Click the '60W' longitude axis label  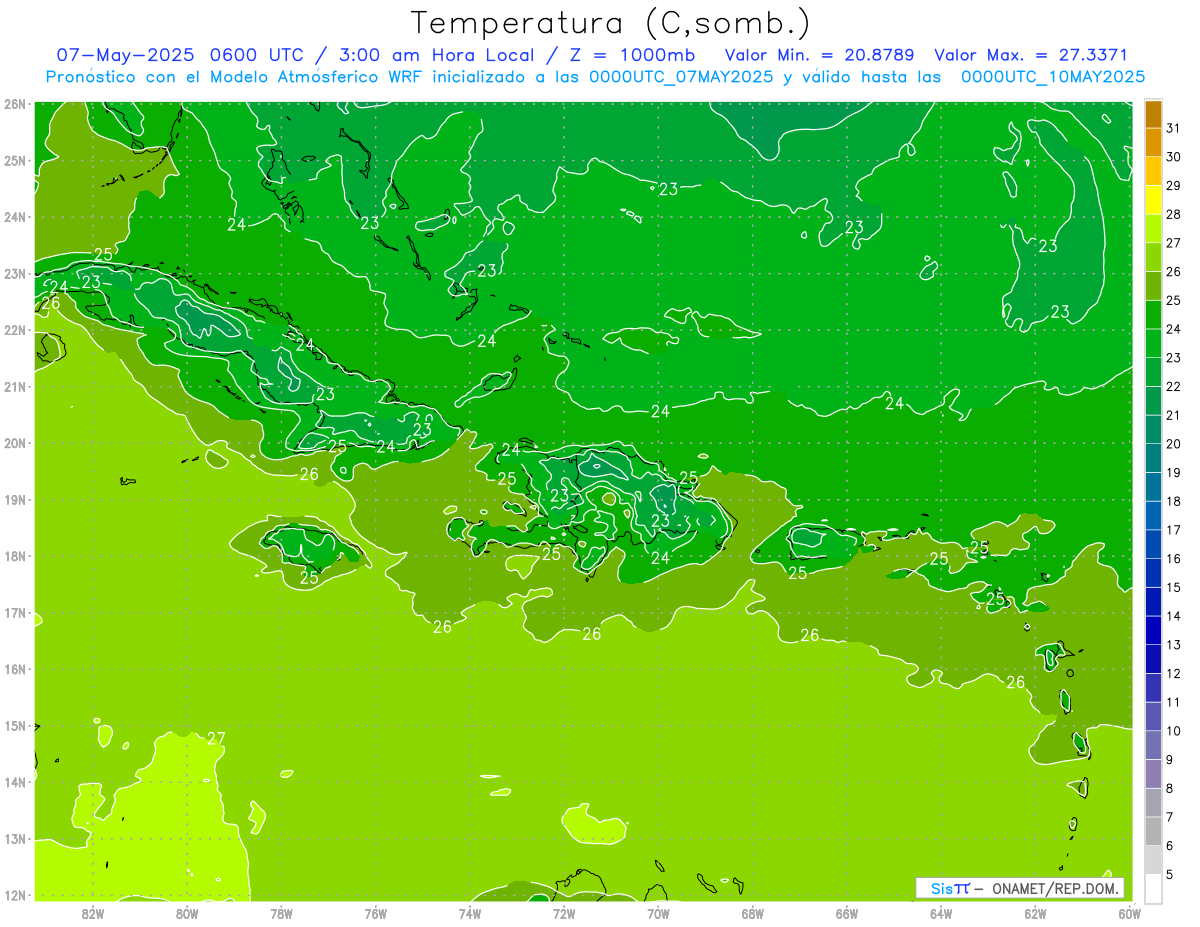(x=1129, y=913)
